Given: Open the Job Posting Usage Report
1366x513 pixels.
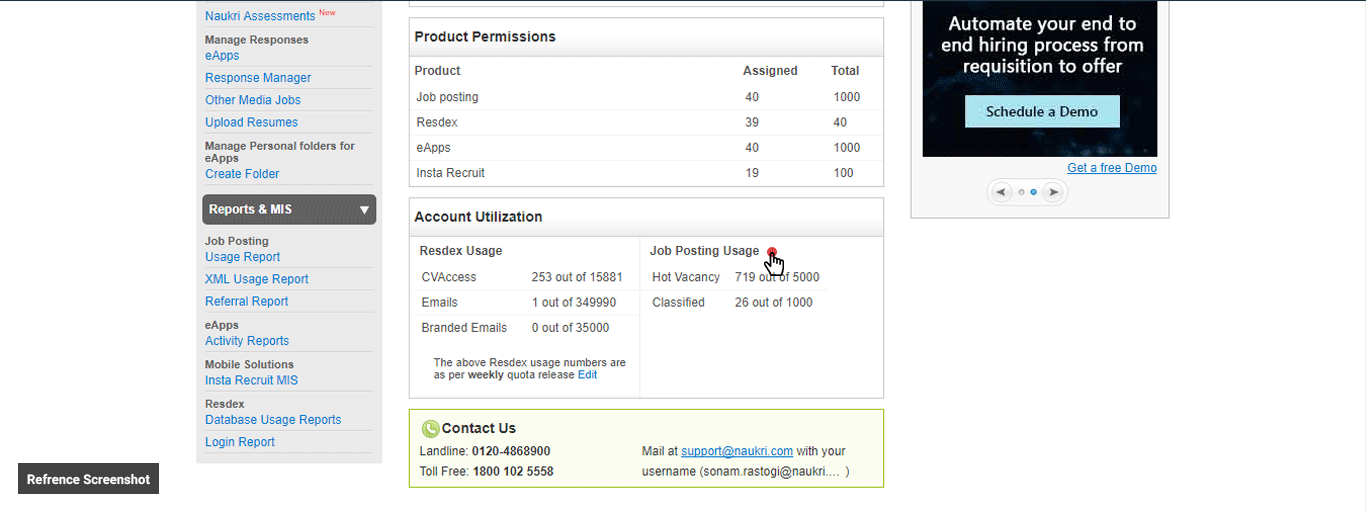Looking at the screenshot, I should (x=242, y=257).
